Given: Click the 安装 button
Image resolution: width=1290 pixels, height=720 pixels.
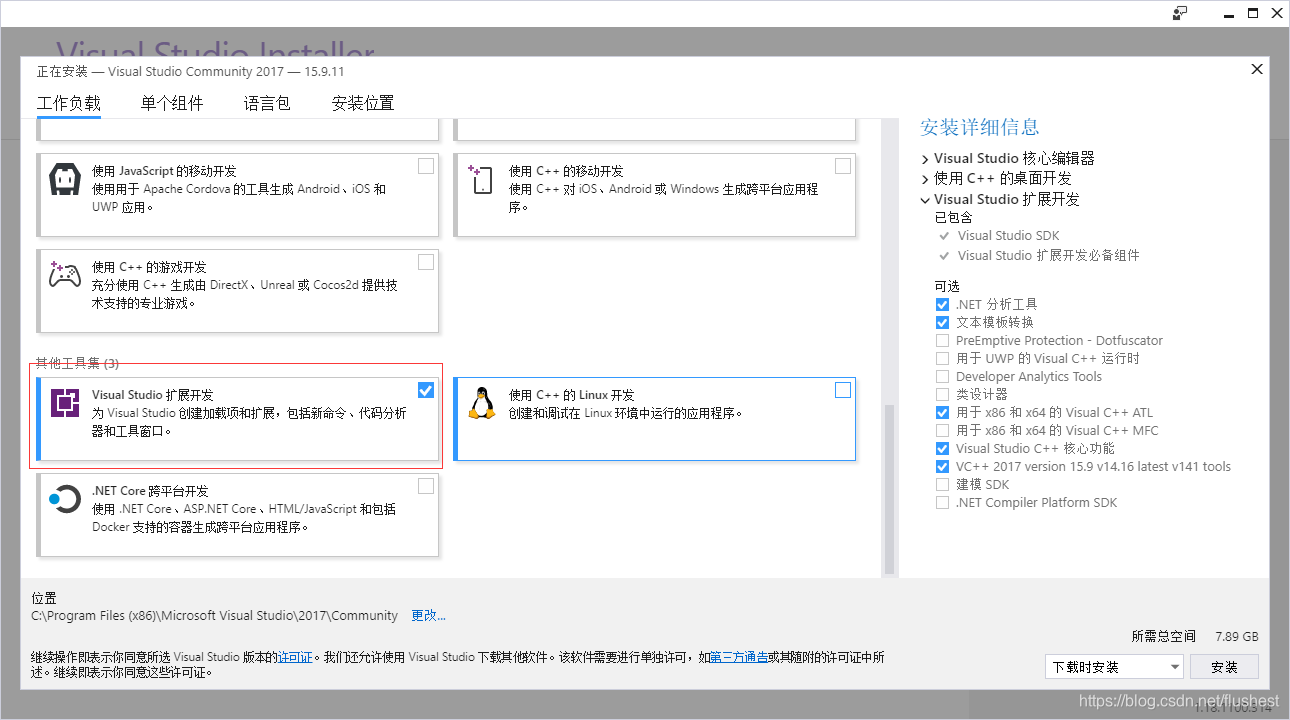Looking at the screenshot, I should click(x=1224, y=667).
